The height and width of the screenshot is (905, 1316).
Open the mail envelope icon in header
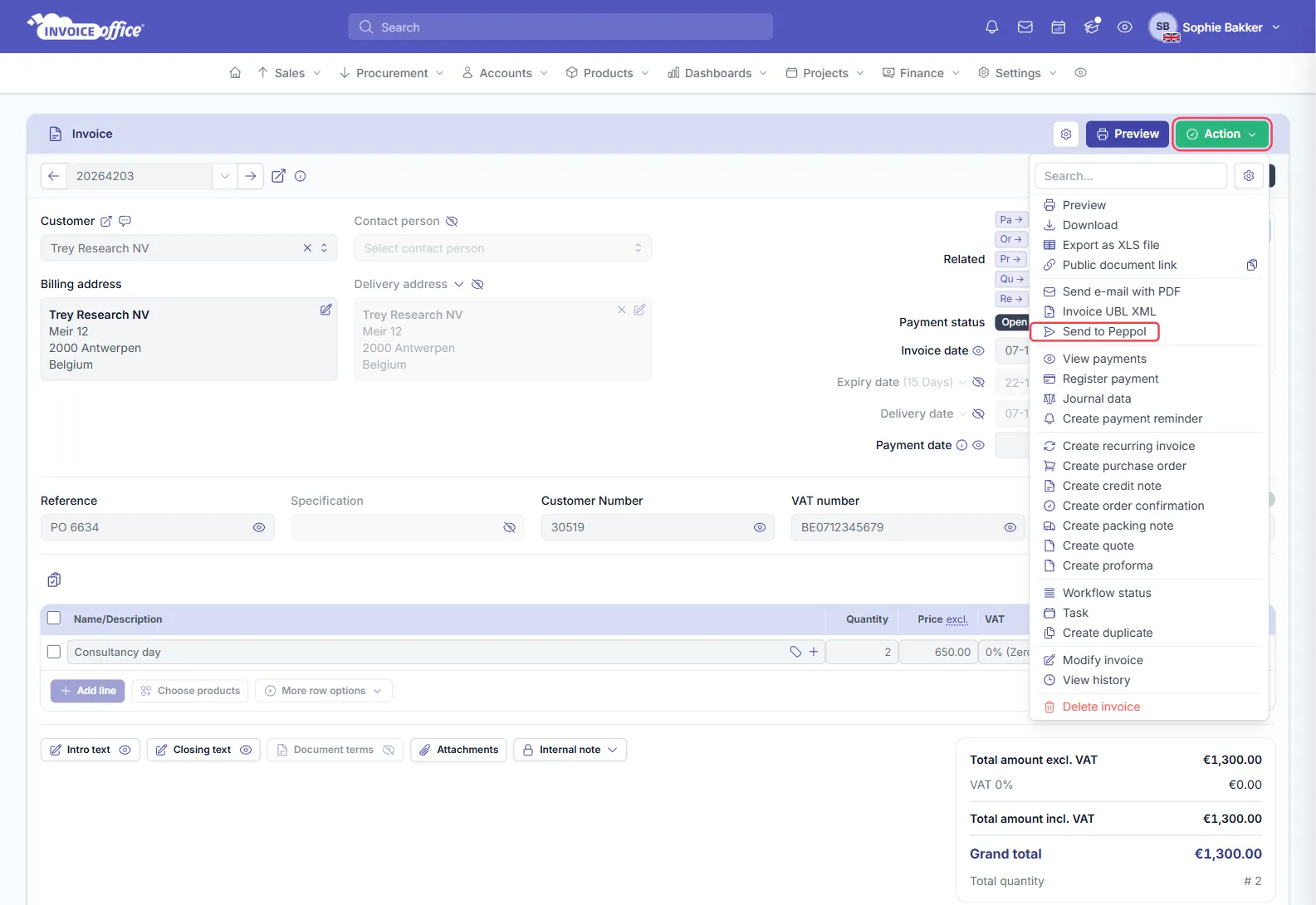1025,27
